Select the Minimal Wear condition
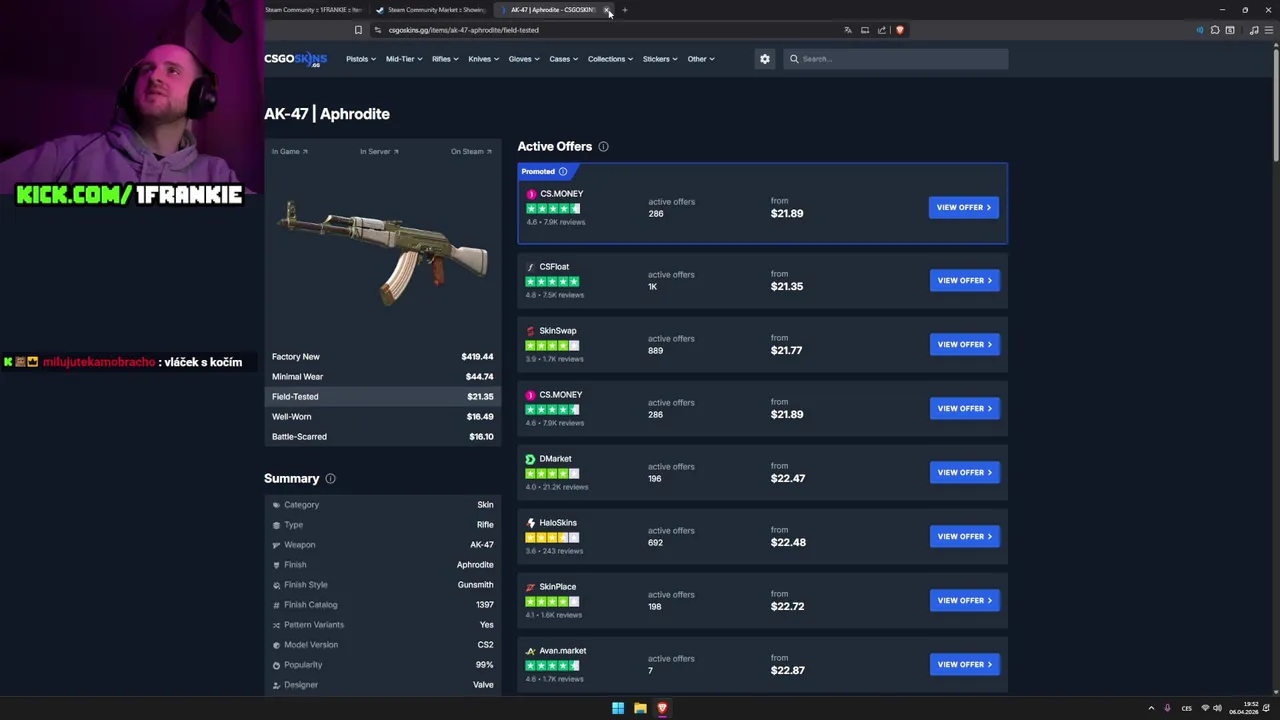Screen dimensions: 1280x720 (x=382, y=377)
